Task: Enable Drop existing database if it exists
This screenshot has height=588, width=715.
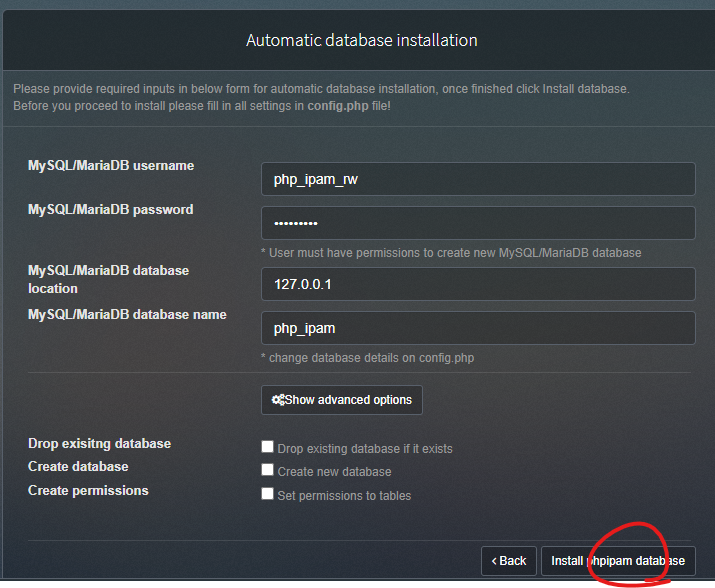Action: point(268,447)
